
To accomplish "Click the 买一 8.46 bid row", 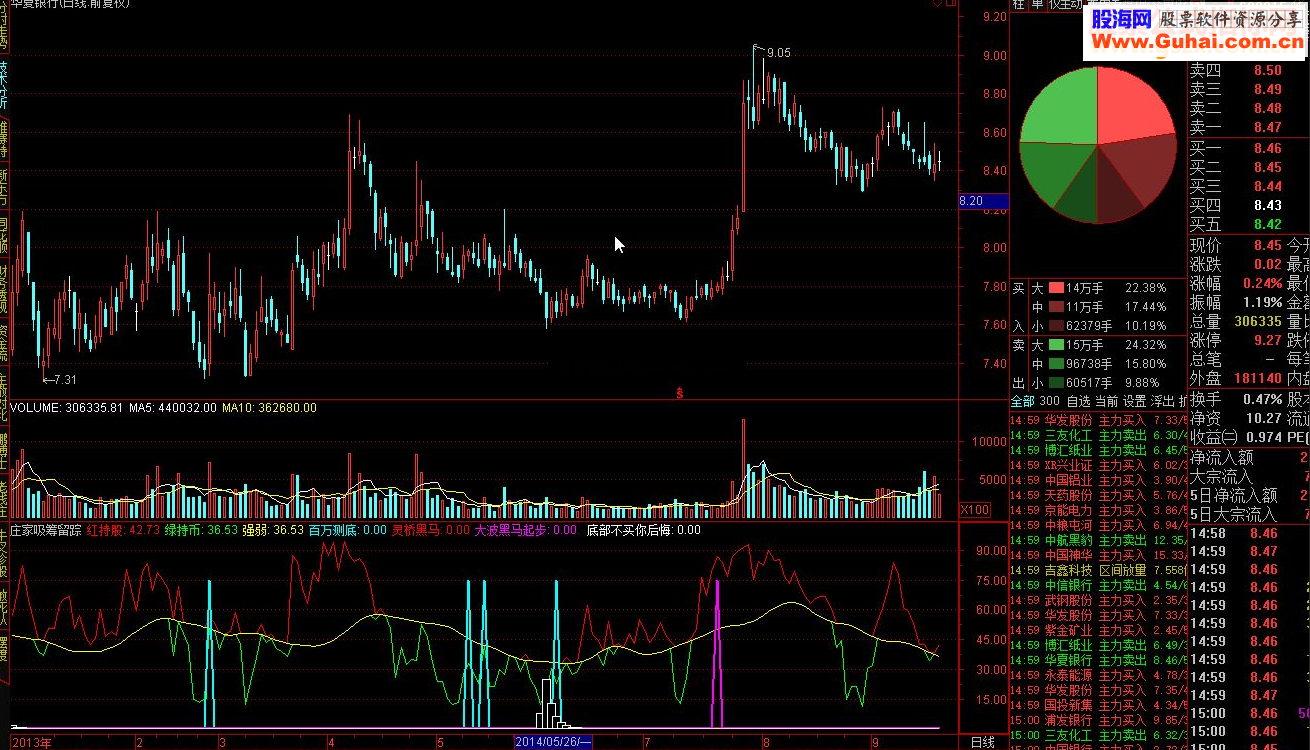I will point(1248,148).
